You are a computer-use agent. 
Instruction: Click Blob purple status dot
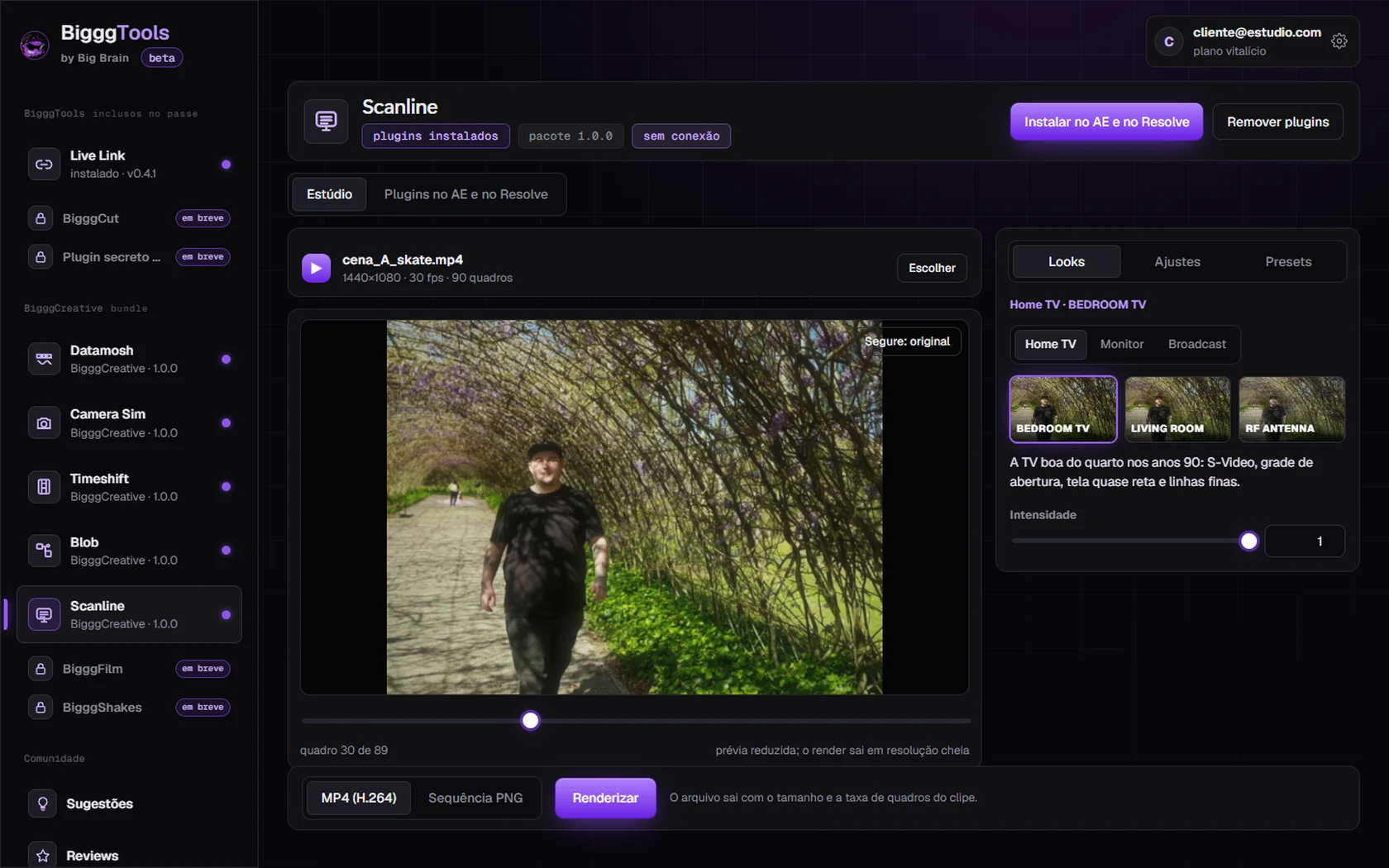coord(226,551)
